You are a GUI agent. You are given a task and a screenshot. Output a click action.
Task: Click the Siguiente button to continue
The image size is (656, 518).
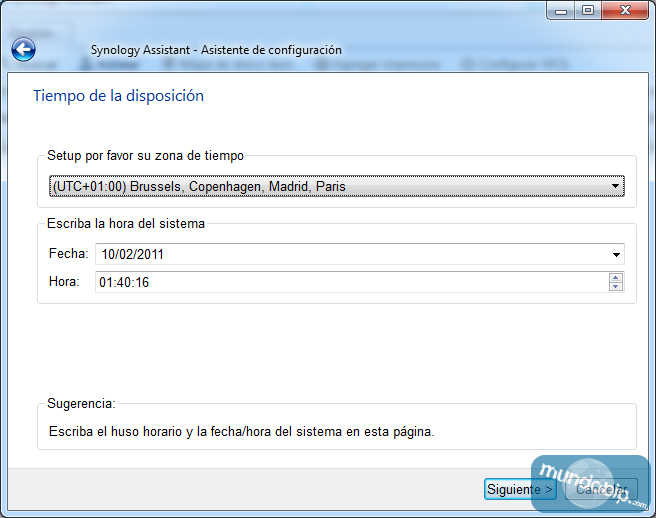click(x=520, y=489)
